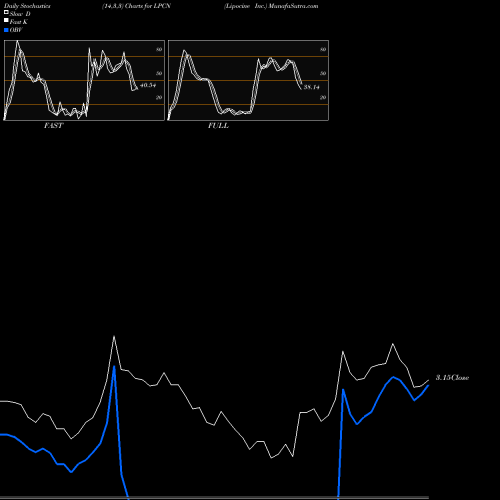Click the 'Slow D' legend text
The height and width of the screenshot is (500, 500).
pyautogui.click(x=20, y=14)
